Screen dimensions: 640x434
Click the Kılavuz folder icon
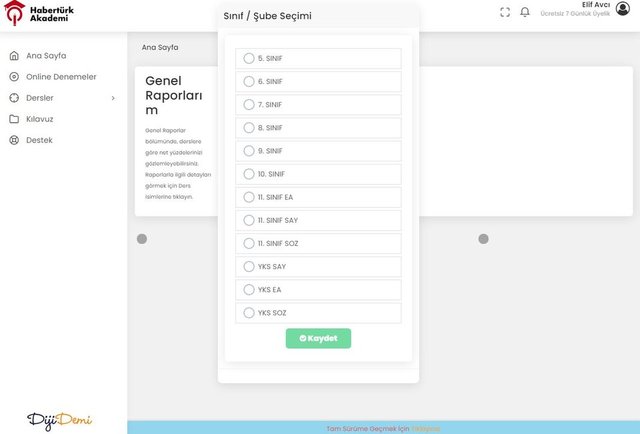[14, 119]
